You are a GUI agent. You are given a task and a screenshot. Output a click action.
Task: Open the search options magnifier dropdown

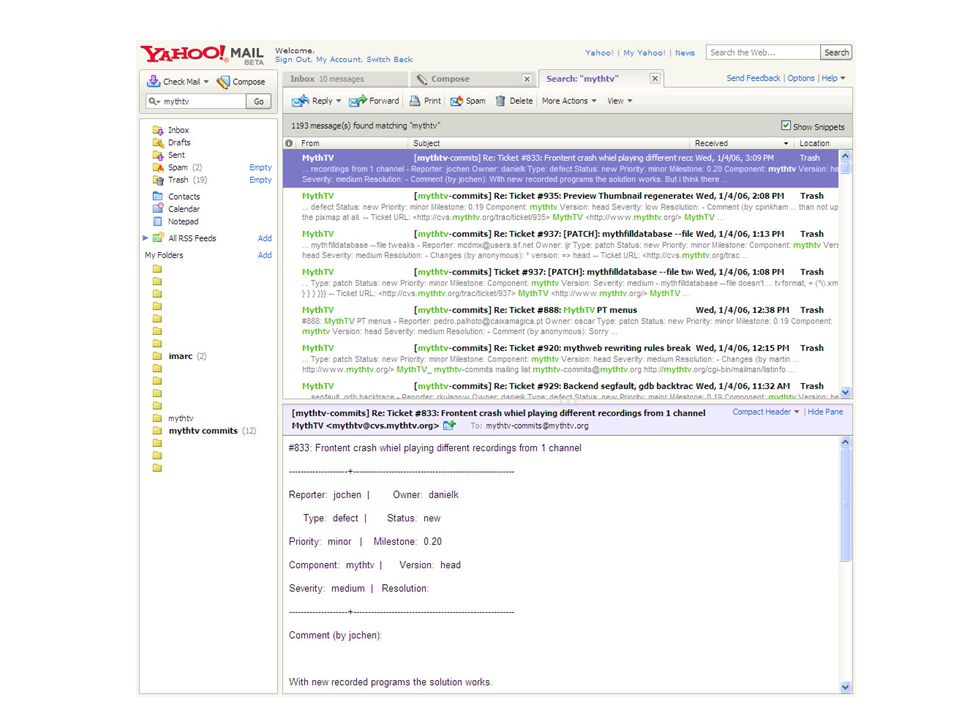pyautogui.click(x=154, y=101)
